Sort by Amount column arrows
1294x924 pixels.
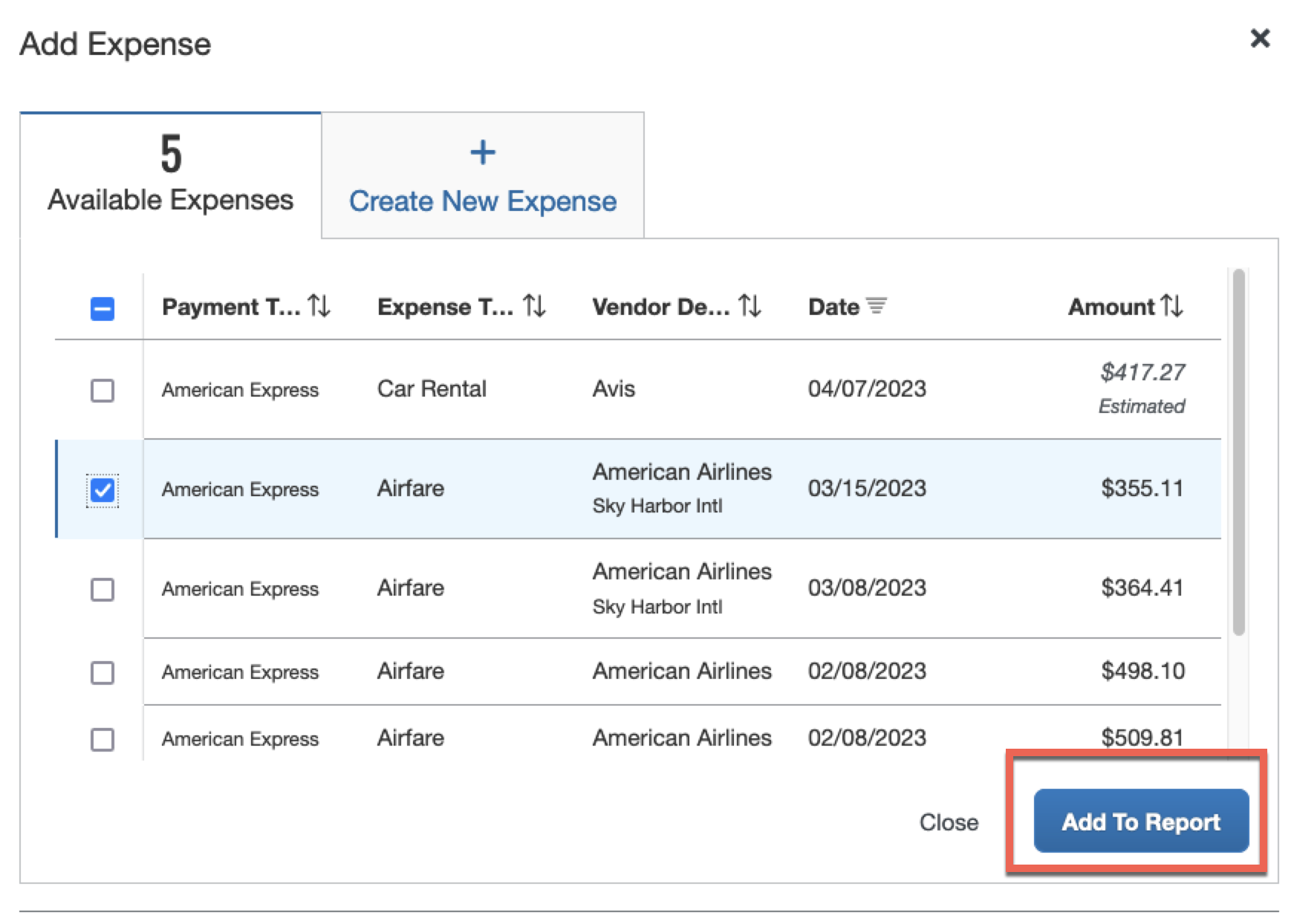tap(1171, 306)
